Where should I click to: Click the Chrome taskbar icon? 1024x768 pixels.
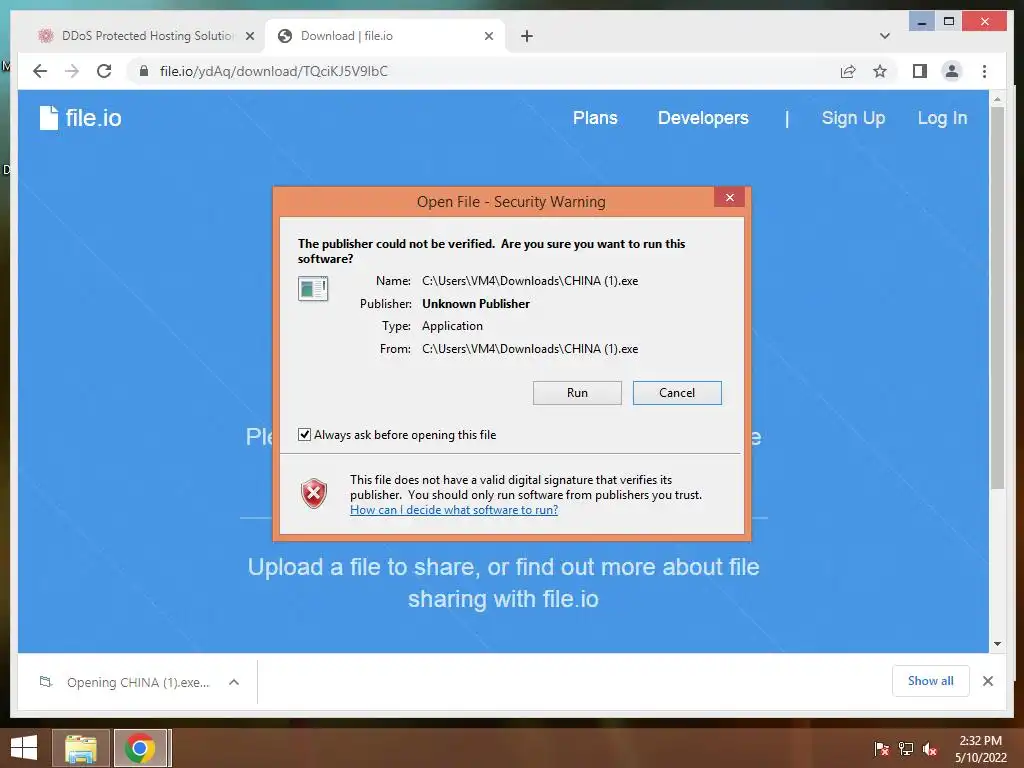pyautogui.click(x=140, y=748)
